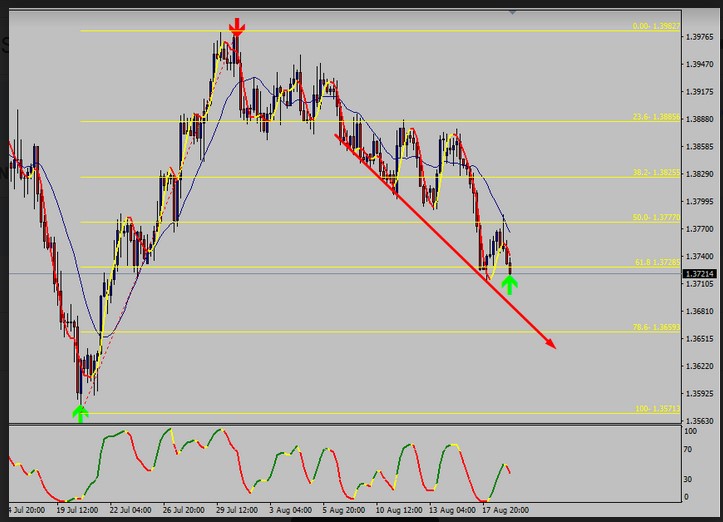
Task: Click the 1.36220 price on the axis
Action: [699, 366]
